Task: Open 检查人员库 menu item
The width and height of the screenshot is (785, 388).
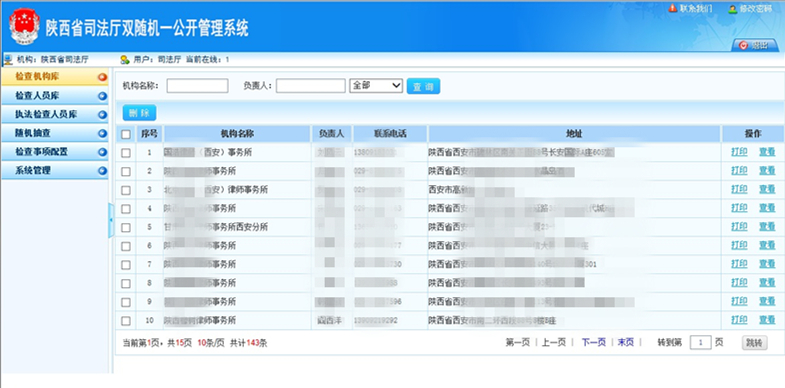Action: 55,96
